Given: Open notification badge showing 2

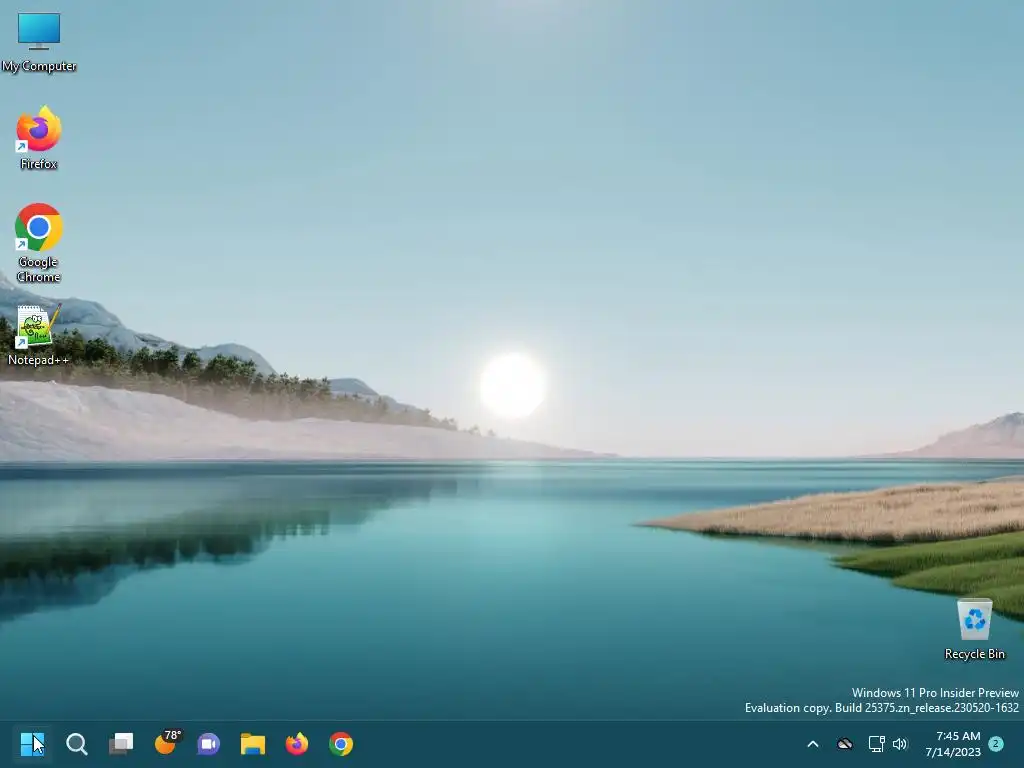Looking at the screenshot, I should tap(996, 744).
